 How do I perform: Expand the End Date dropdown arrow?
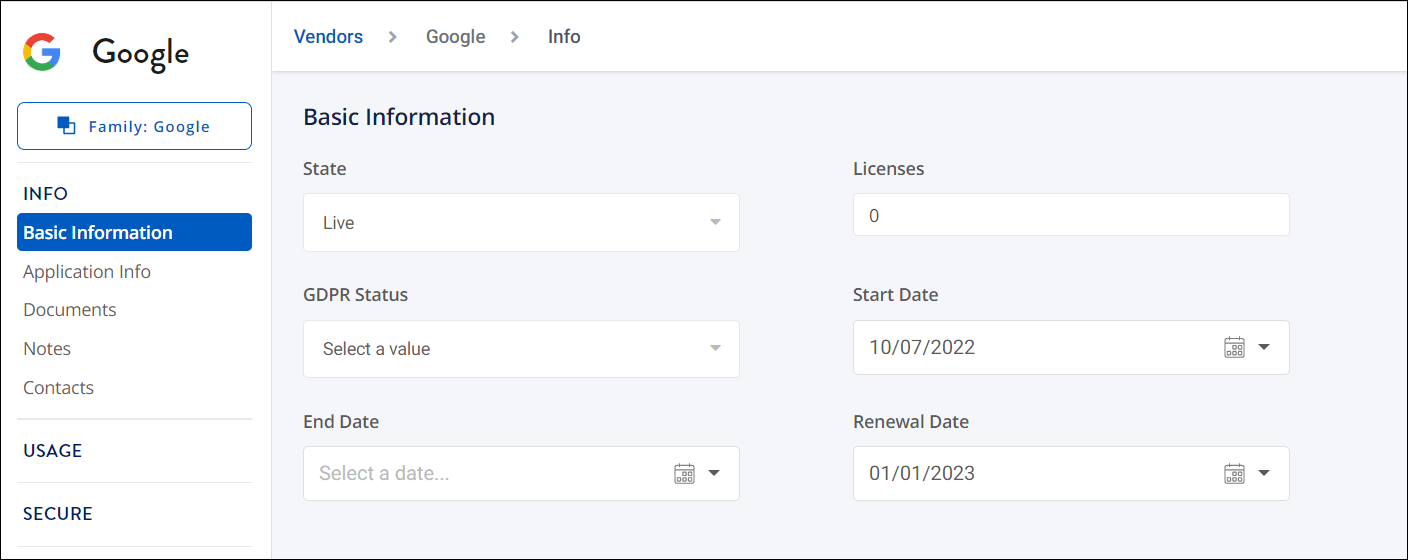pyautogui.click(x=714, y=473)
